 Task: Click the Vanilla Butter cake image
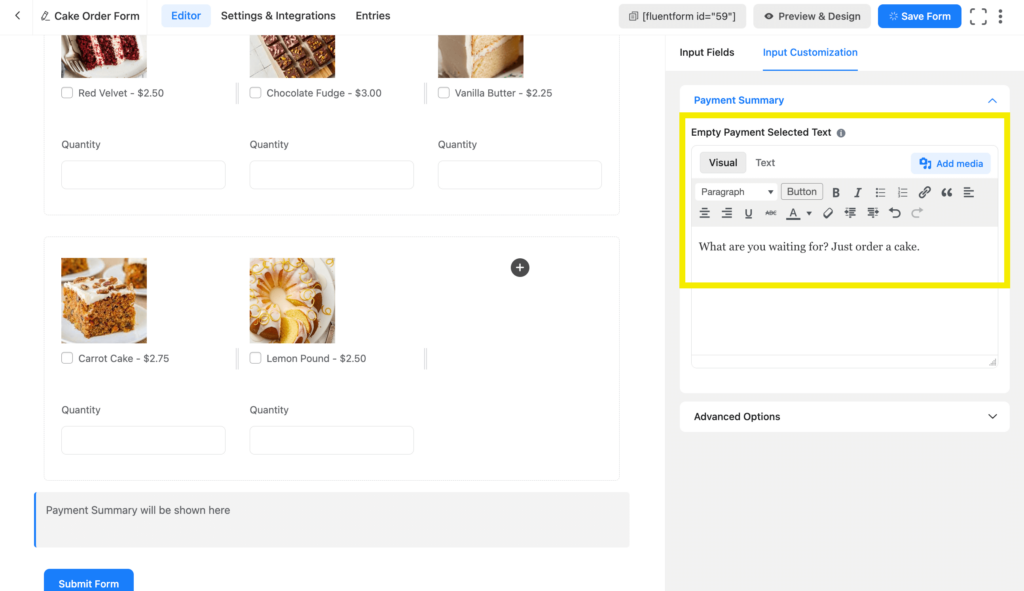(480, 56)
